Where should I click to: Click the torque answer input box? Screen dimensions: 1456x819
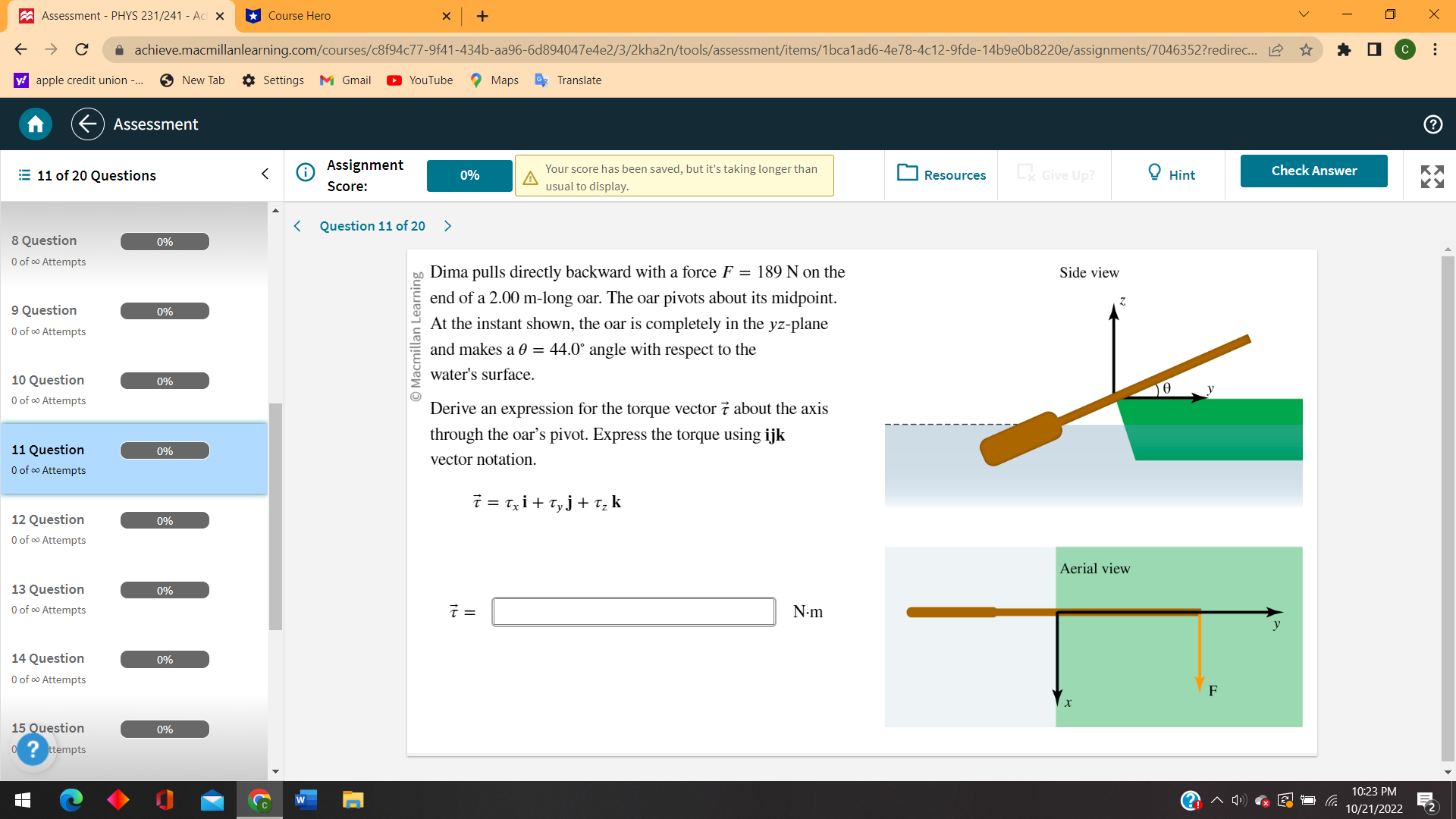(x=633, y=611)
